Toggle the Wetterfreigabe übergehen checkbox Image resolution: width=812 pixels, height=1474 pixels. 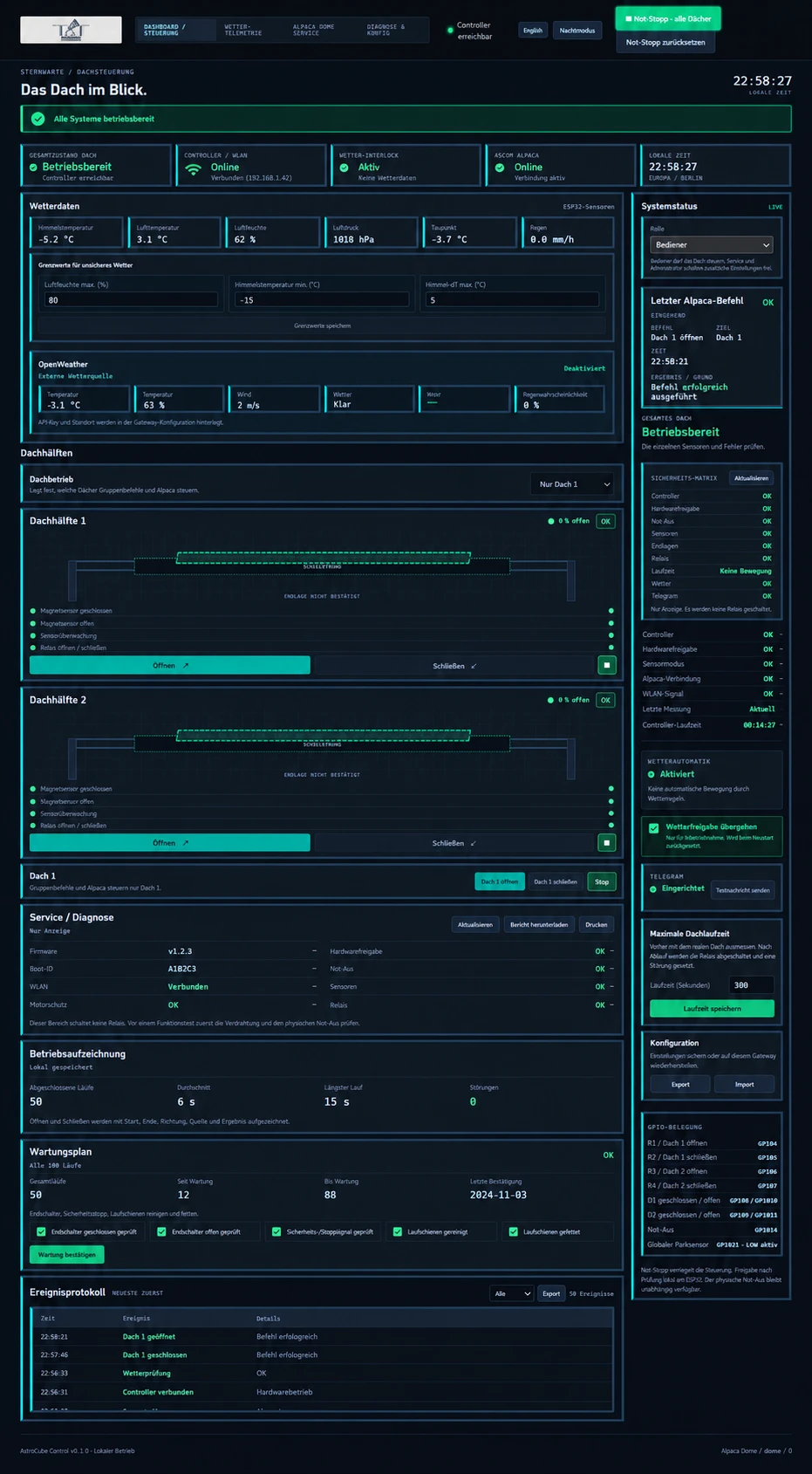(x=654, y=828)
